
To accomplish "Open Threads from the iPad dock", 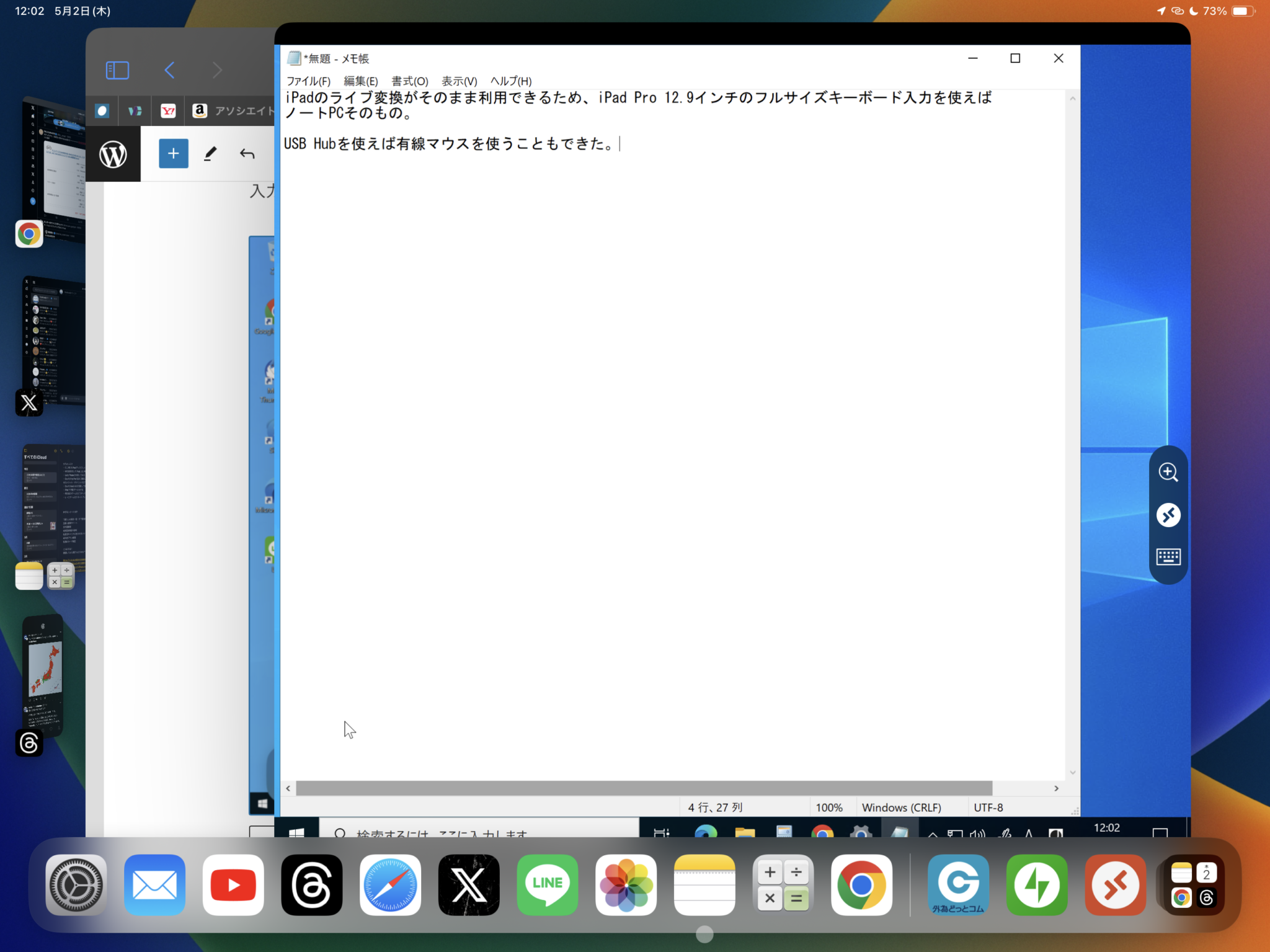I will (312, 885).
